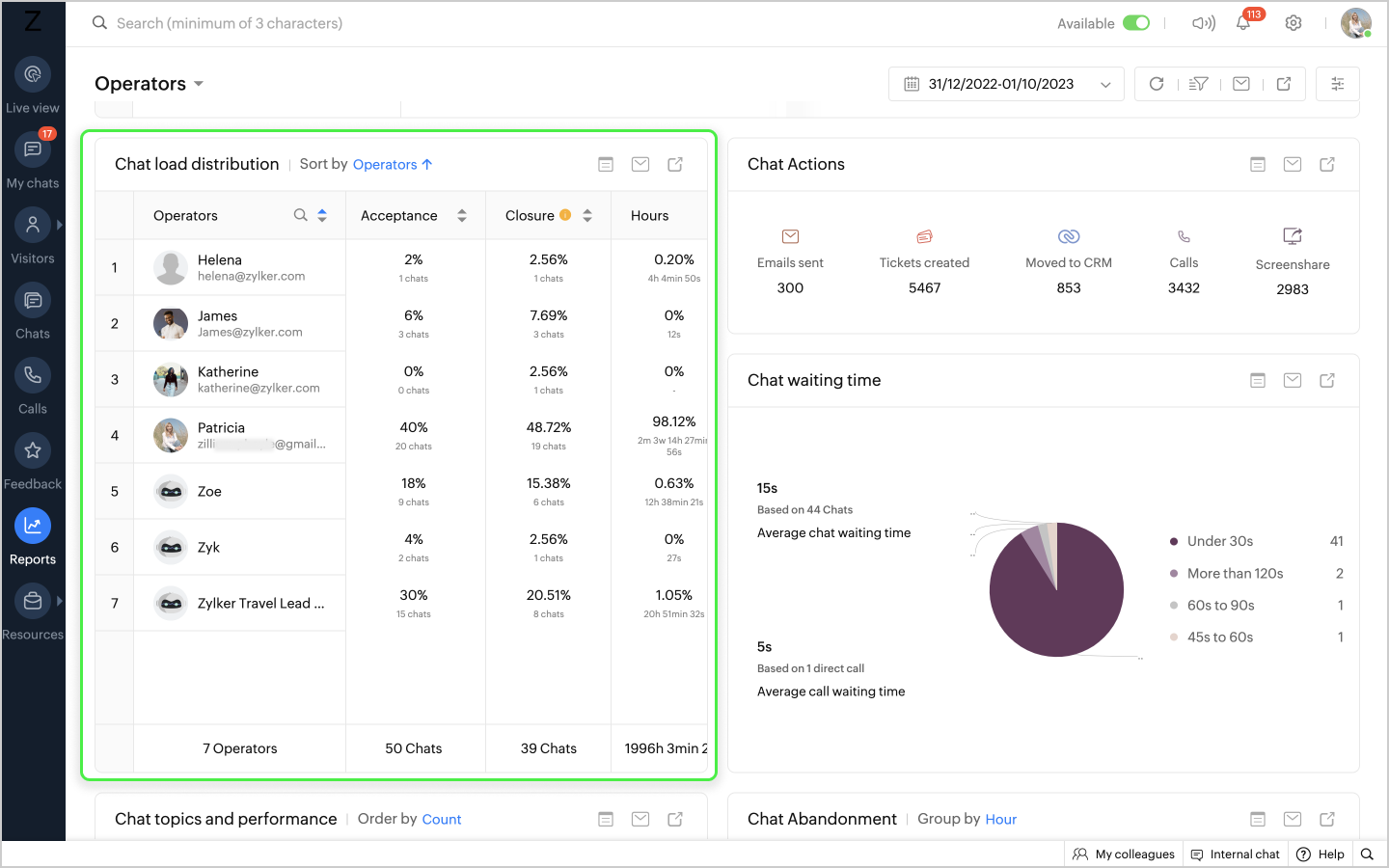Click Sort by Operators link
Screen dimensions: 1389x868
tap(392, 165)
